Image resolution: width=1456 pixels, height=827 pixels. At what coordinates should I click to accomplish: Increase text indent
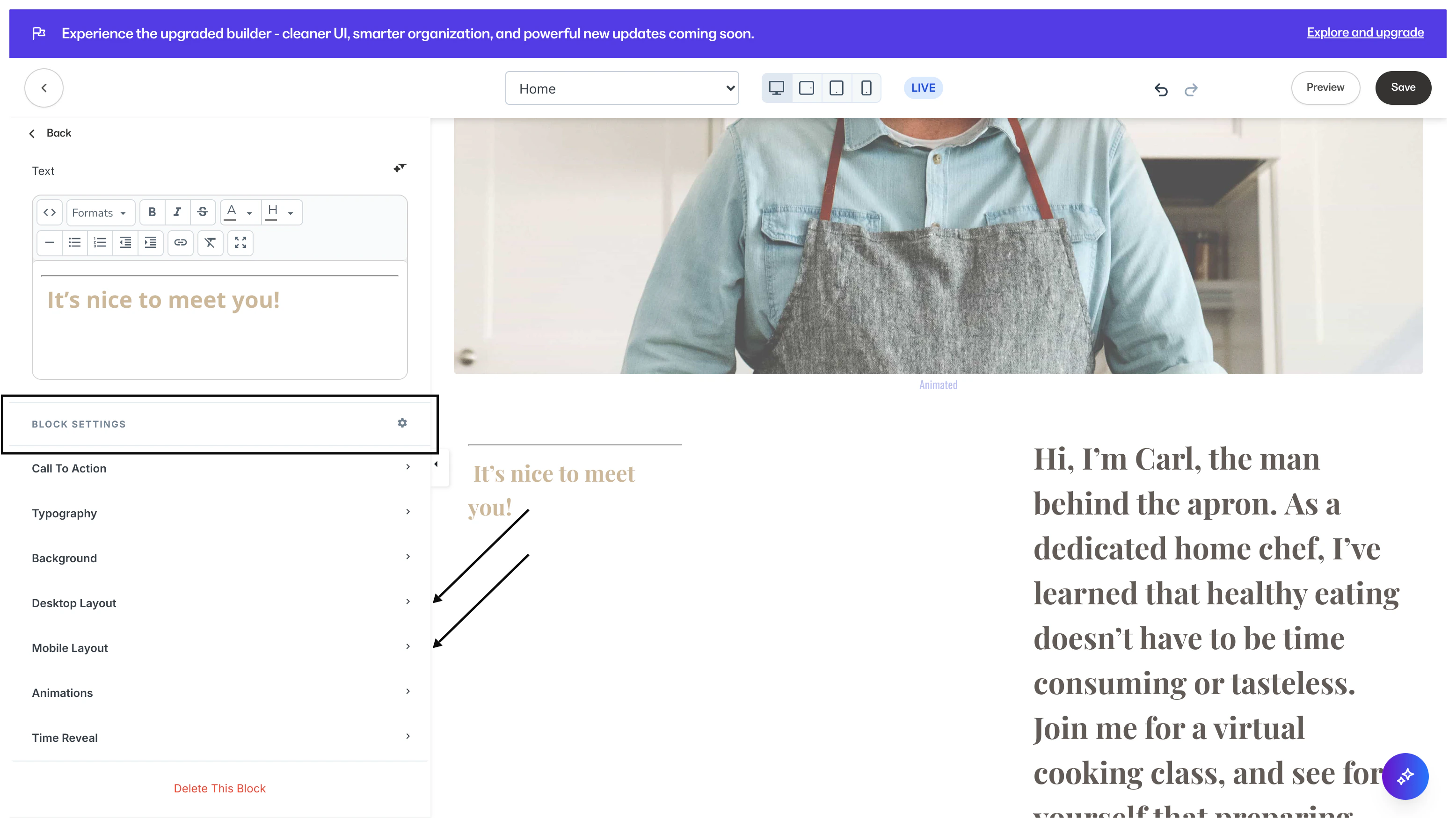pyautogui.click(x=151, y=243)
